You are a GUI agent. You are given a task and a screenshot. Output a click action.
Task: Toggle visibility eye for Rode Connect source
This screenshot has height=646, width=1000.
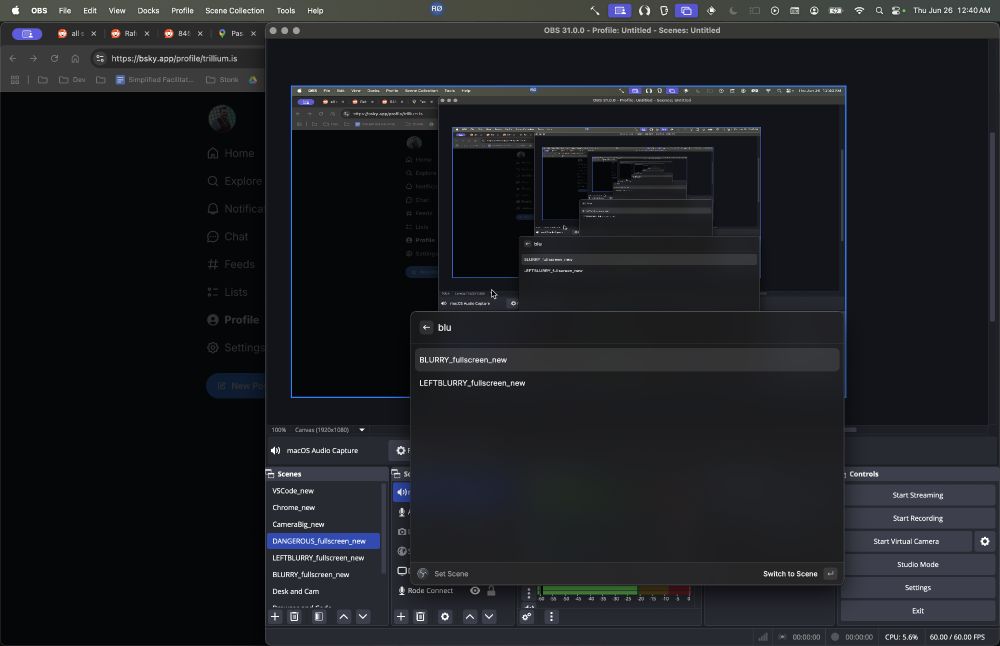click(475, 591)
